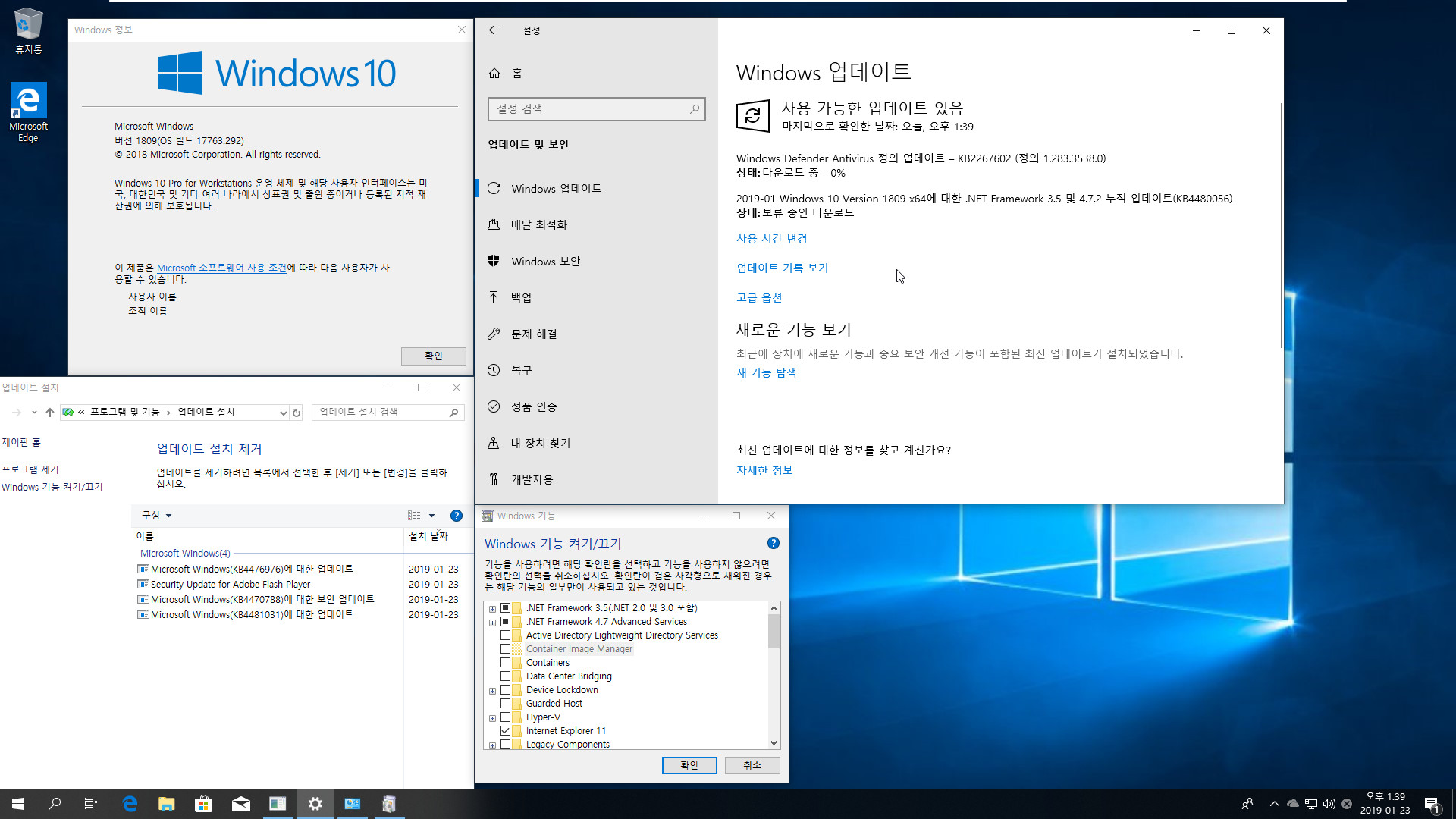Open the People icon on the taskbar
The image size is (1456, 819).
coord(1247,804)
